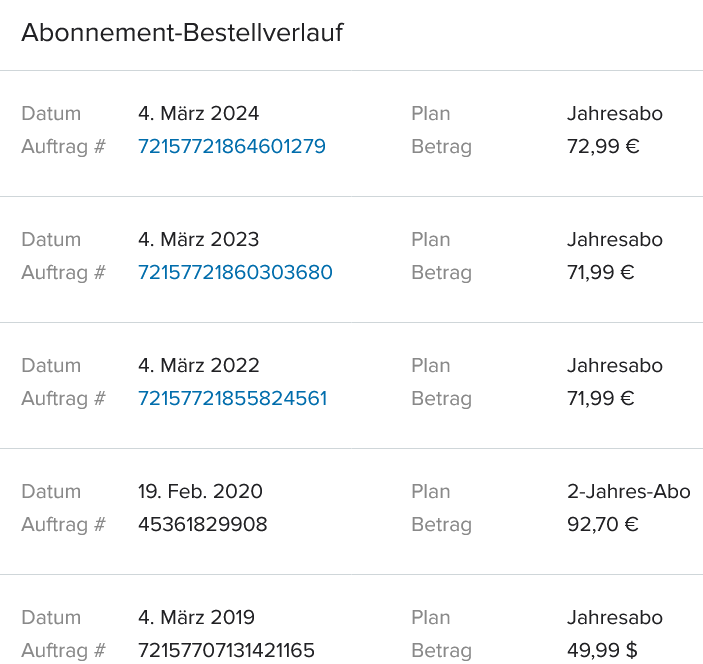Viewport: 703px width, 664px height.
Task: Select the date 4. März 2023
Action: (x=199, y=239)
